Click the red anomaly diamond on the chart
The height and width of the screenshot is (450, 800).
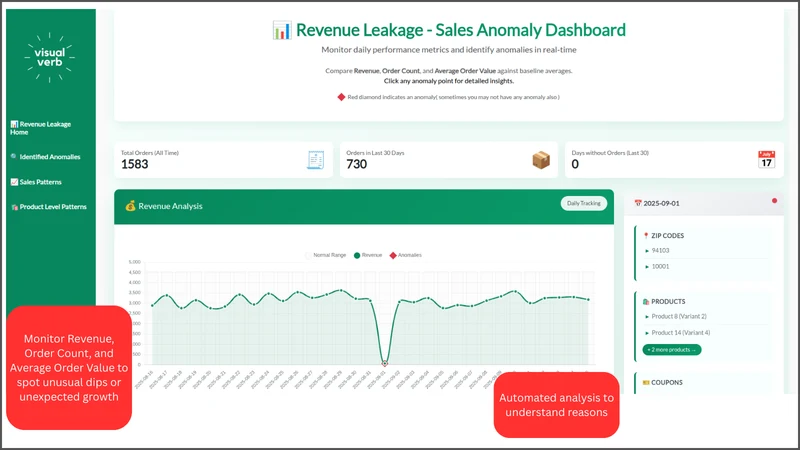[x=385, y=364]
